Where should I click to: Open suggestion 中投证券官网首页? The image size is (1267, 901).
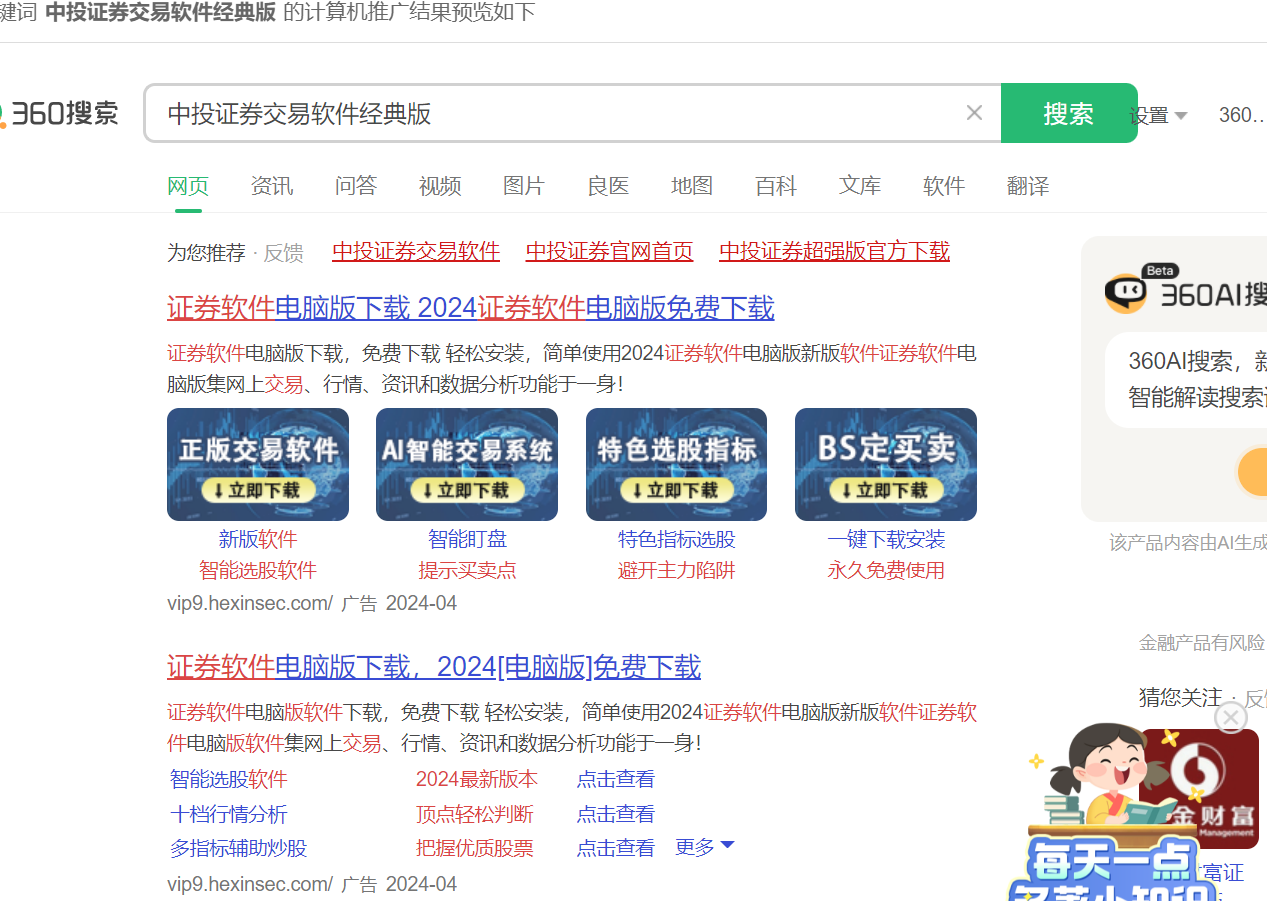pos(610,251)
